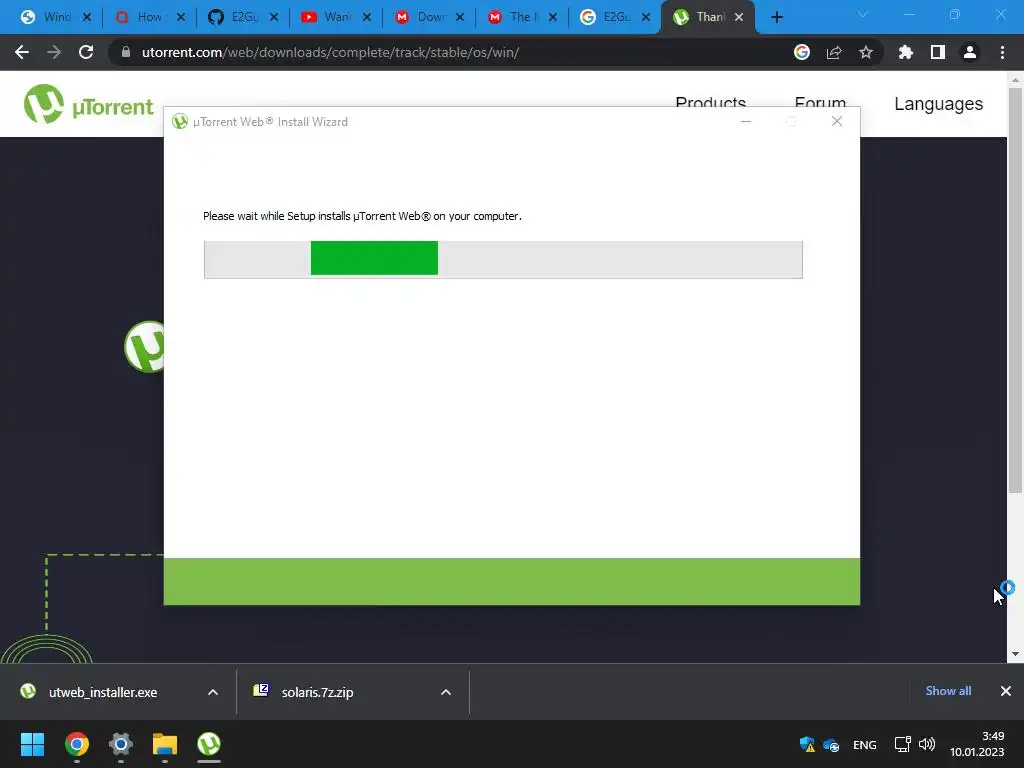
Task: Click scrollbar down arrow
Action: pyautogui.click(x=1015, y=654)
